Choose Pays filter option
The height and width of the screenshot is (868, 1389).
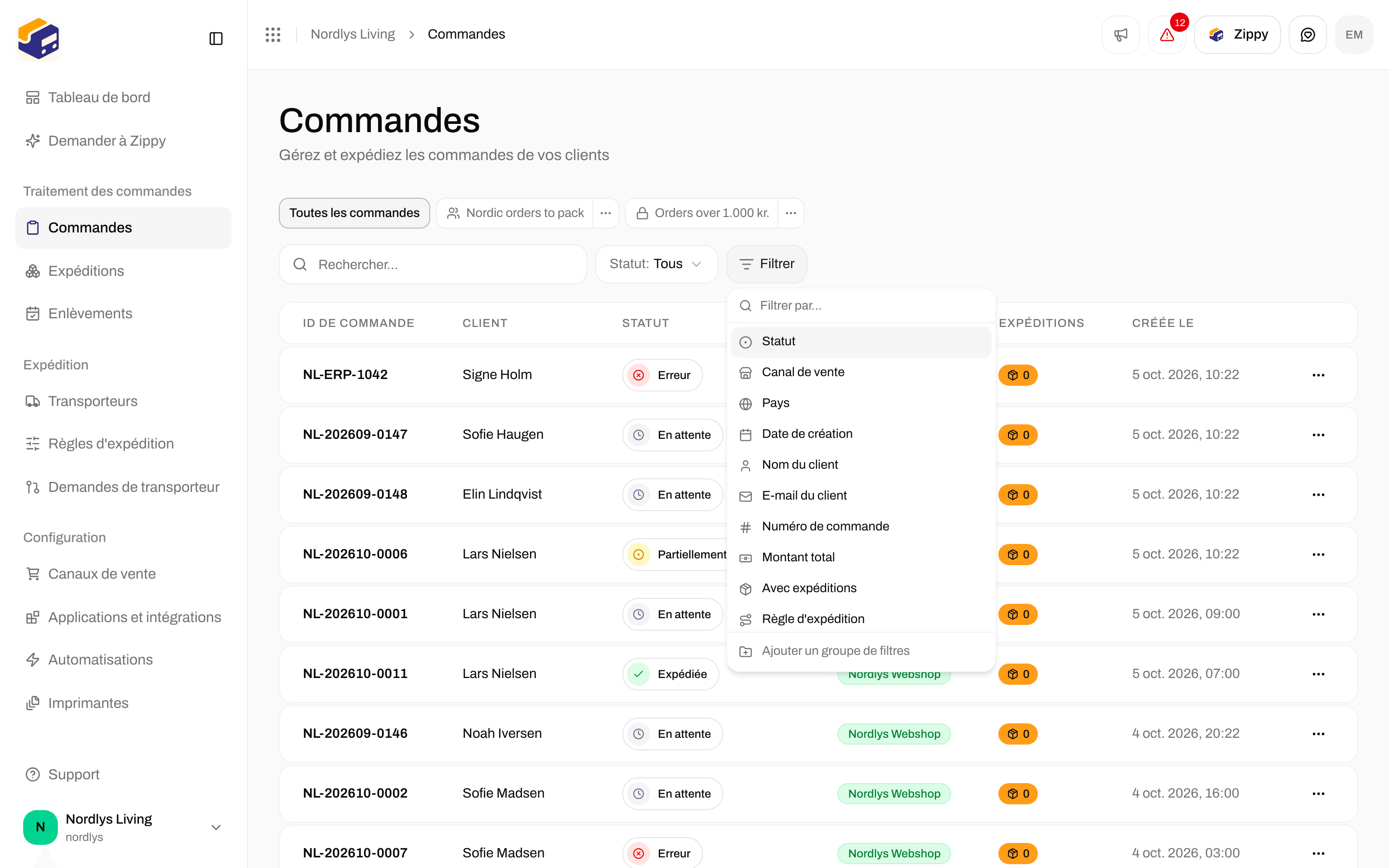click(x=861, y=404)
